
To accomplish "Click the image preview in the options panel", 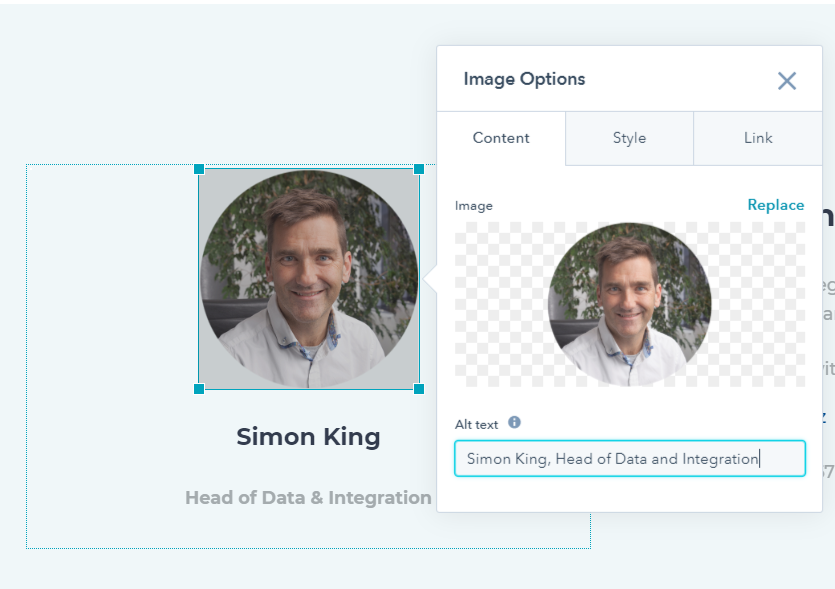I will tap(629, 304).
